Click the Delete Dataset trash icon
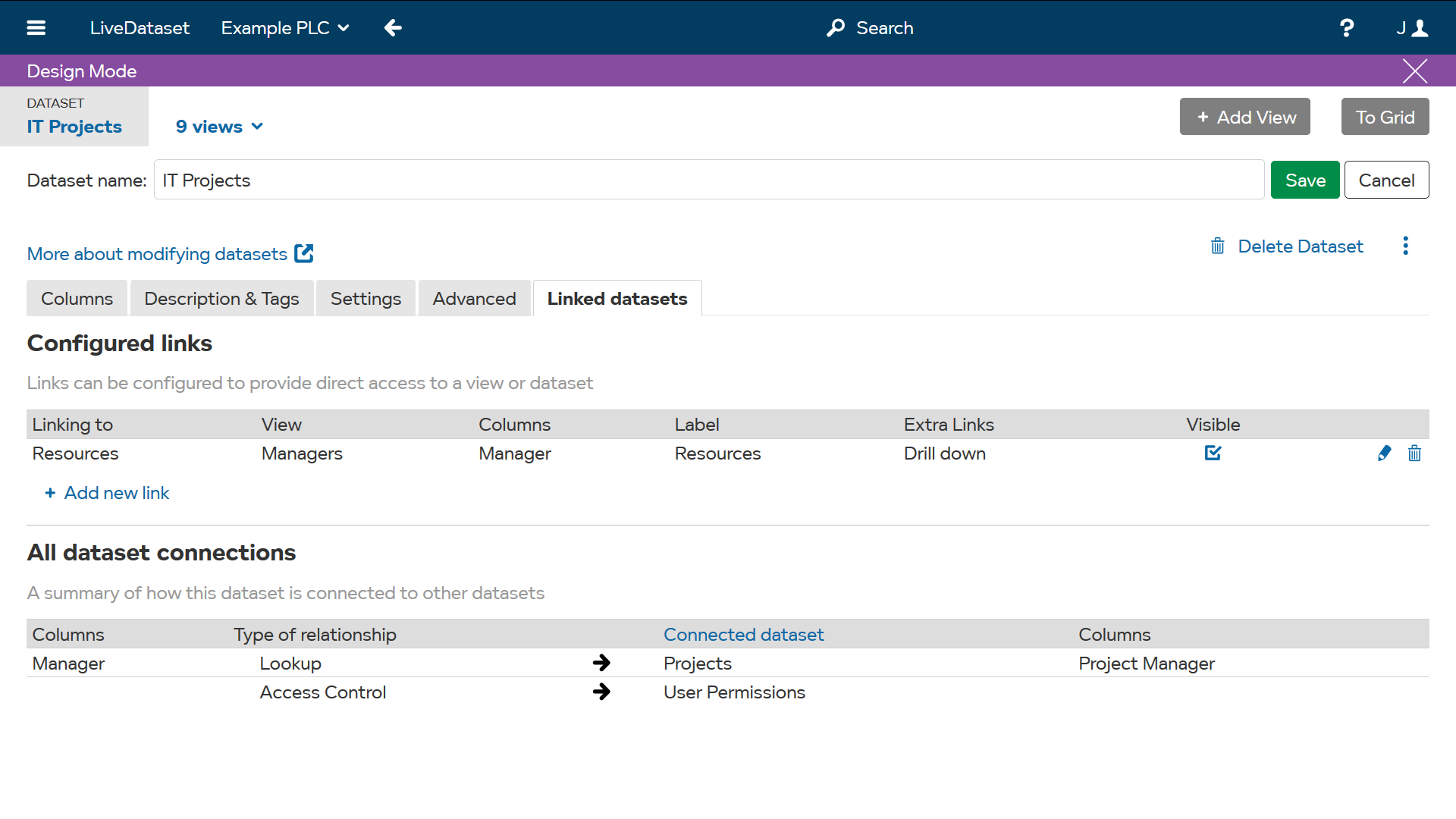This screenshot has height=819, width=1456. [1218, 246]
